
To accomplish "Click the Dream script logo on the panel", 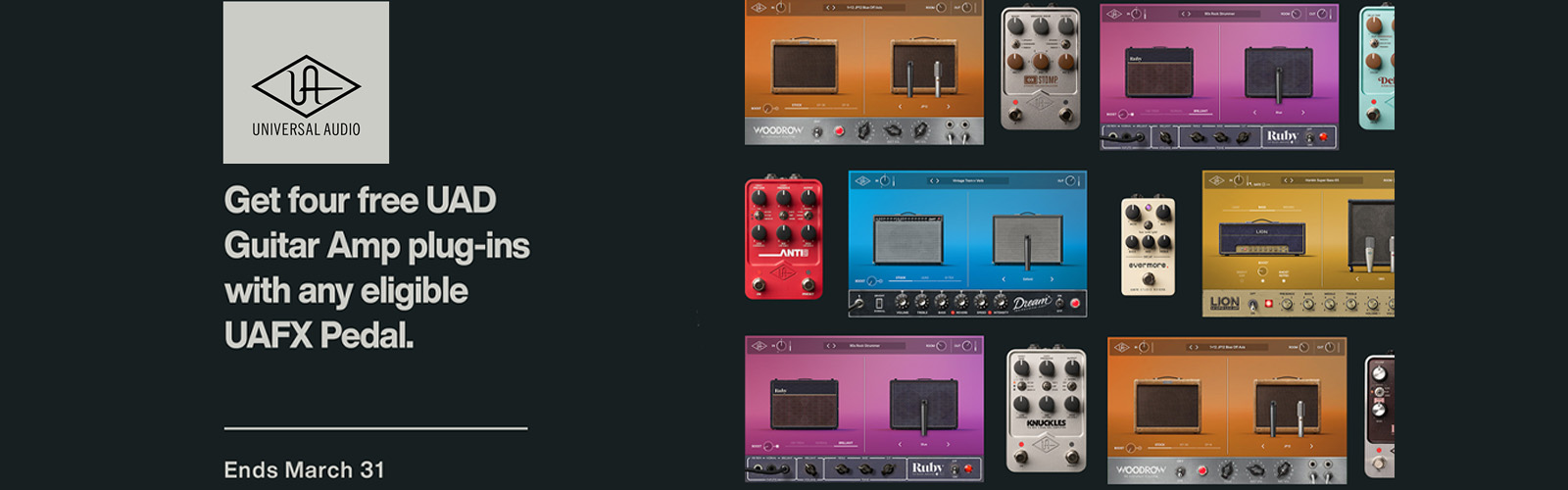I will coord(1033,303).
